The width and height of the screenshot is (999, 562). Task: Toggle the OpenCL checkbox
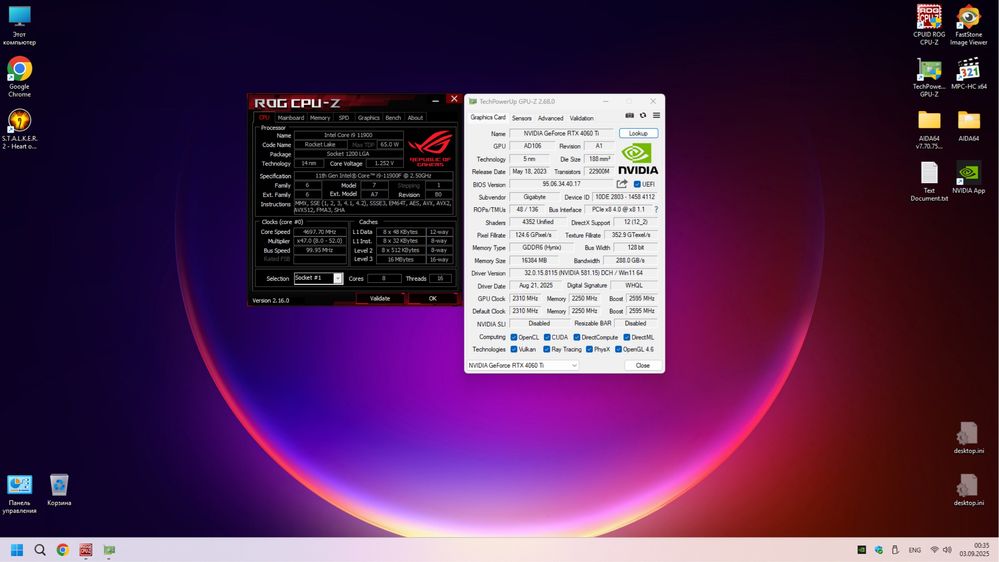coord(514,337)
